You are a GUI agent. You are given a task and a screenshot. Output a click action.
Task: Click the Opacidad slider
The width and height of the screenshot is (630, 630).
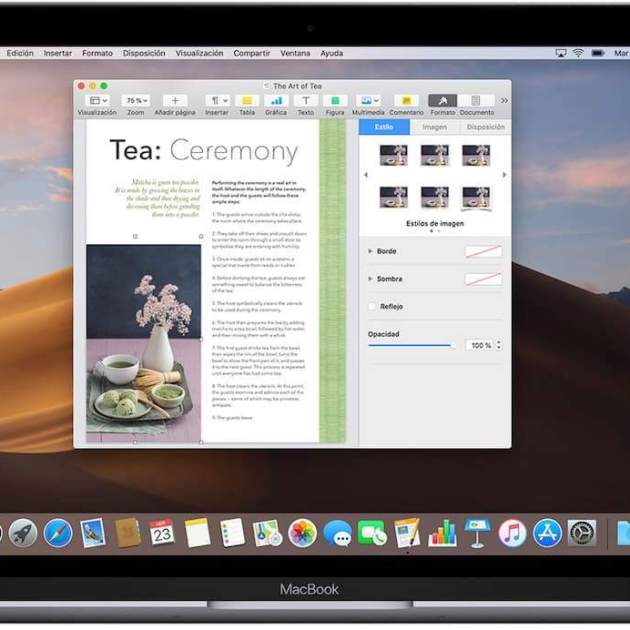tap(410, 345)
